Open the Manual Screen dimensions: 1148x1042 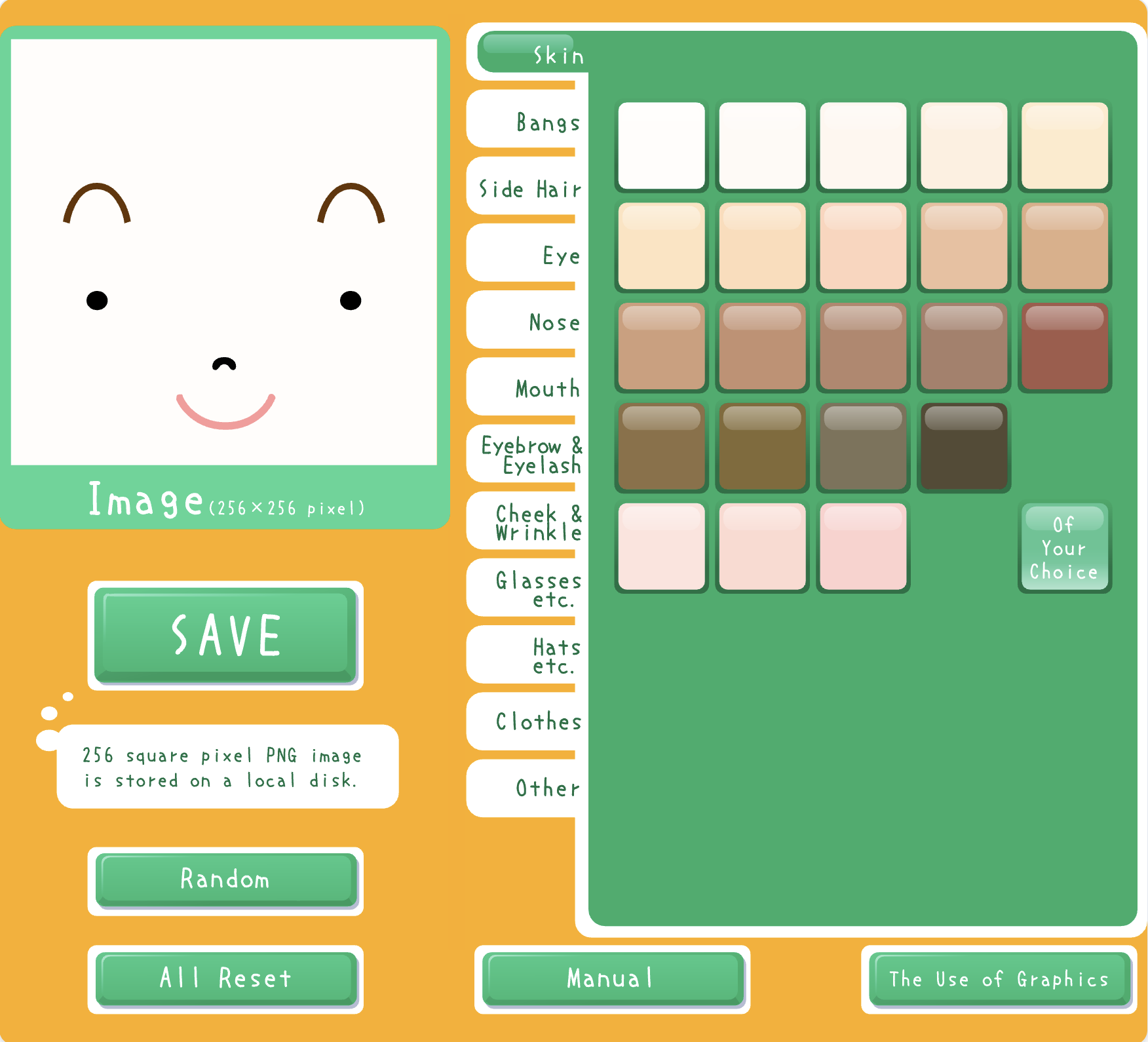611,978
